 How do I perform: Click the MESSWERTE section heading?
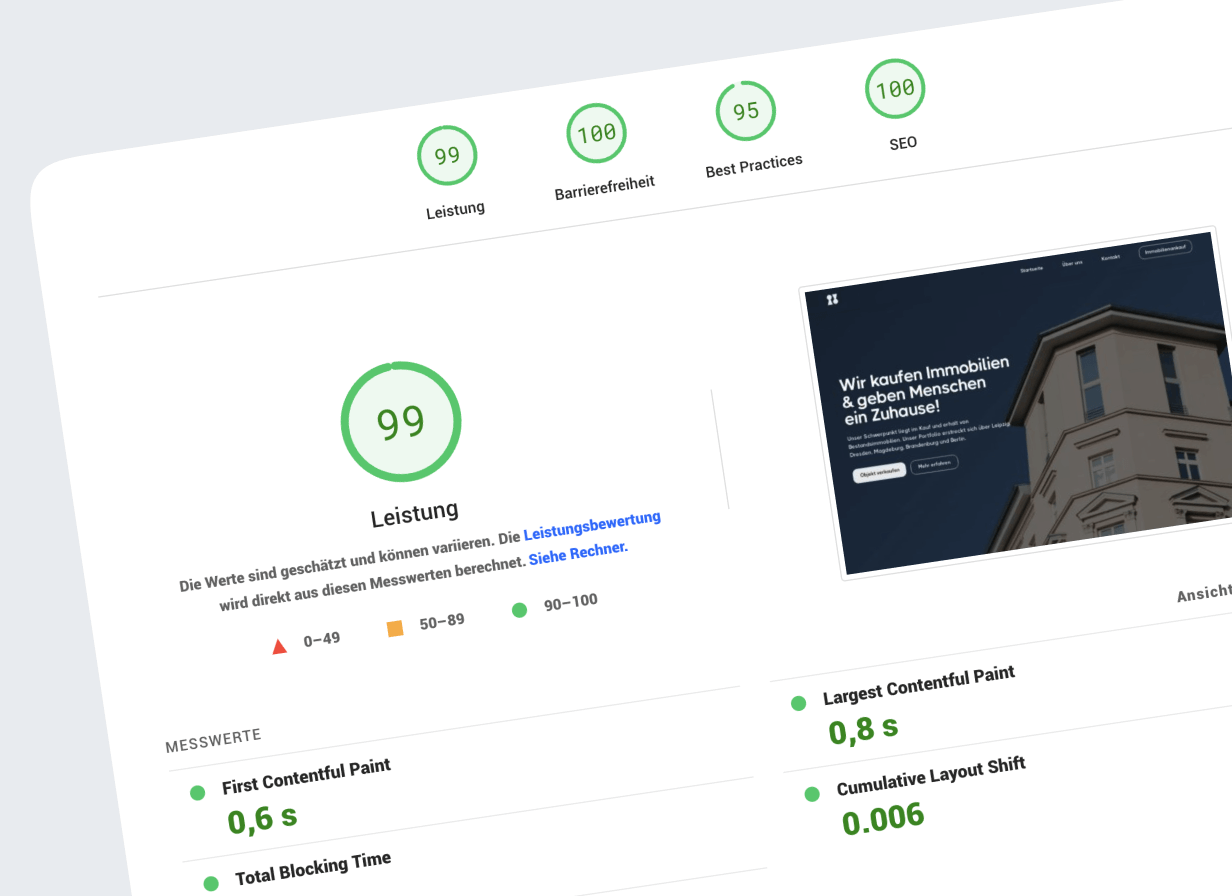(x=213, y=740)
